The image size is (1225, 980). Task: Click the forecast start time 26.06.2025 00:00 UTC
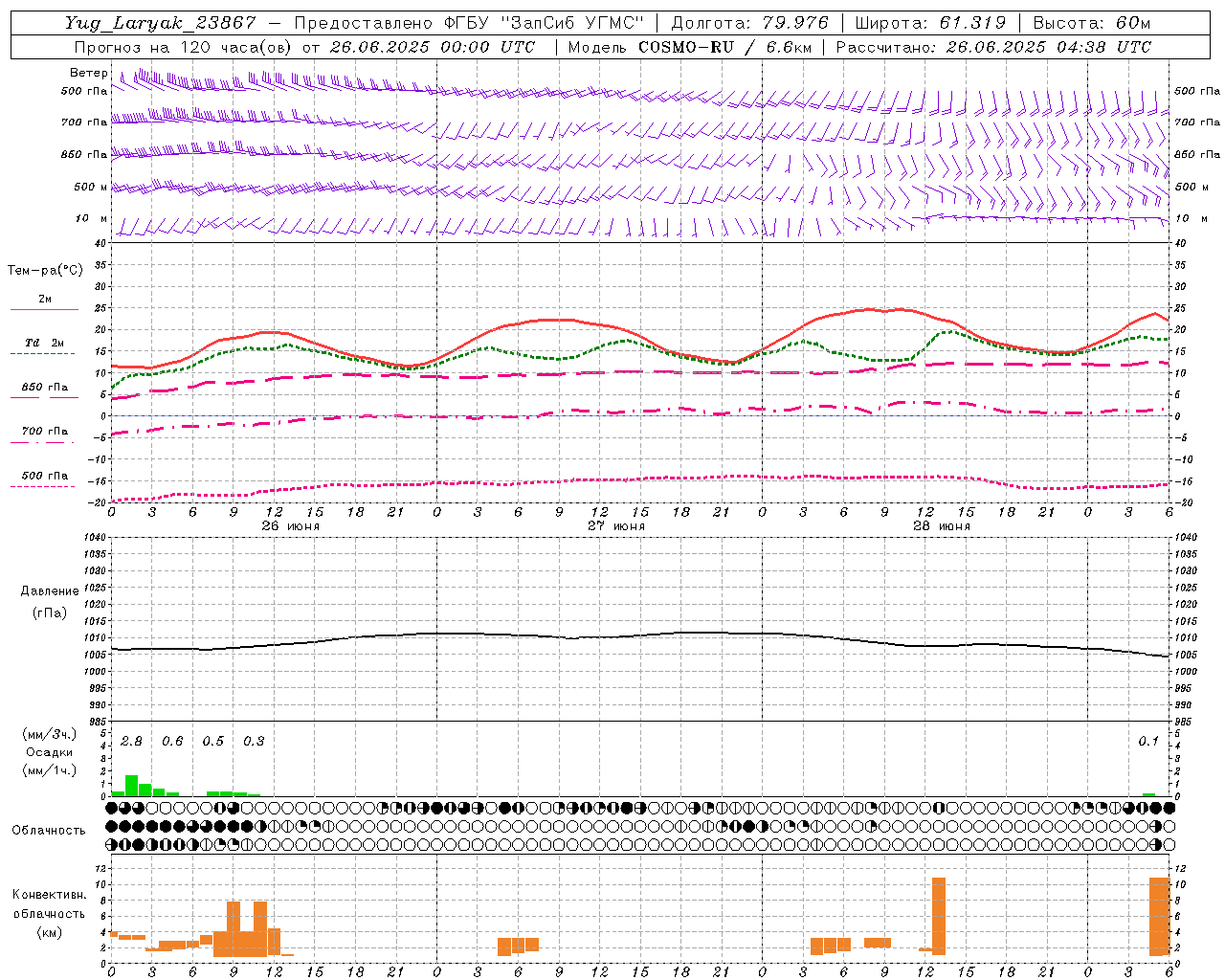pos(433,47)
